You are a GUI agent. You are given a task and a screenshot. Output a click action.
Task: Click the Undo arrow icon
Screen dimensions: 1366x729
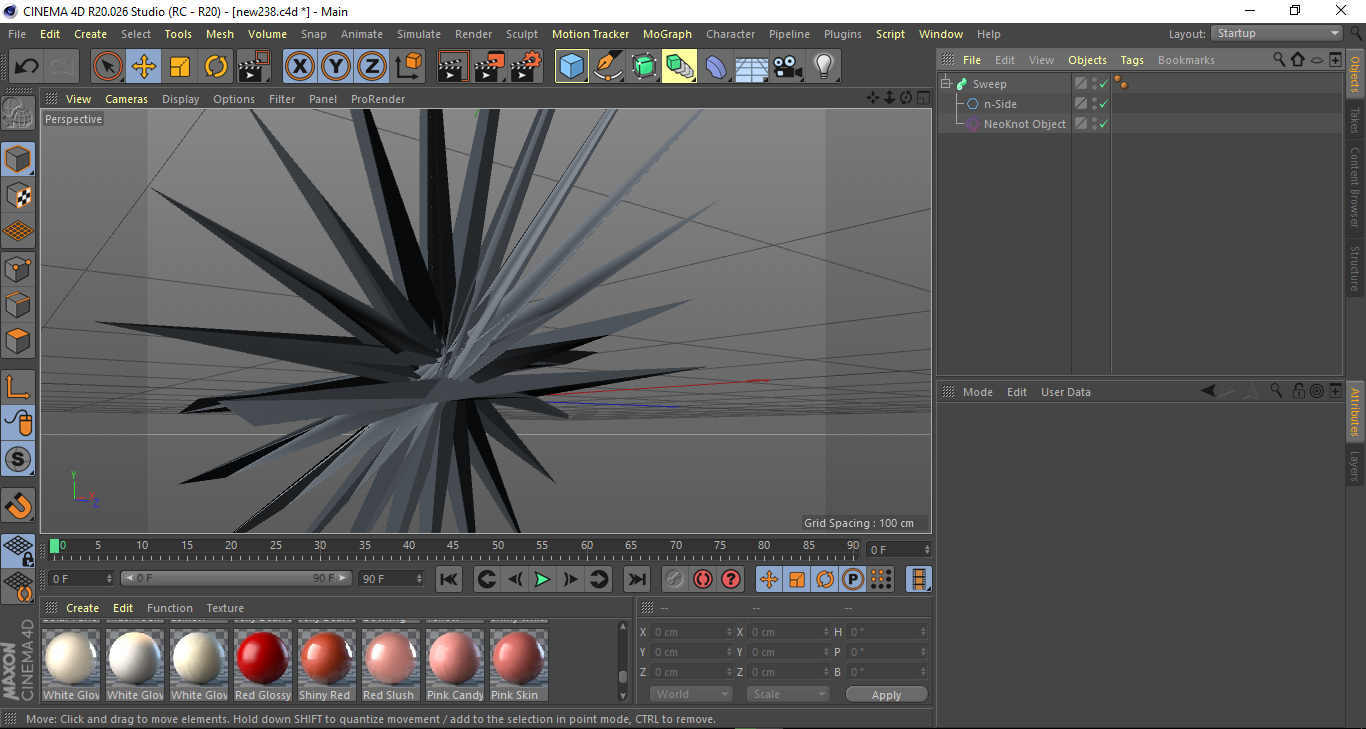click(x=27, y=67)
